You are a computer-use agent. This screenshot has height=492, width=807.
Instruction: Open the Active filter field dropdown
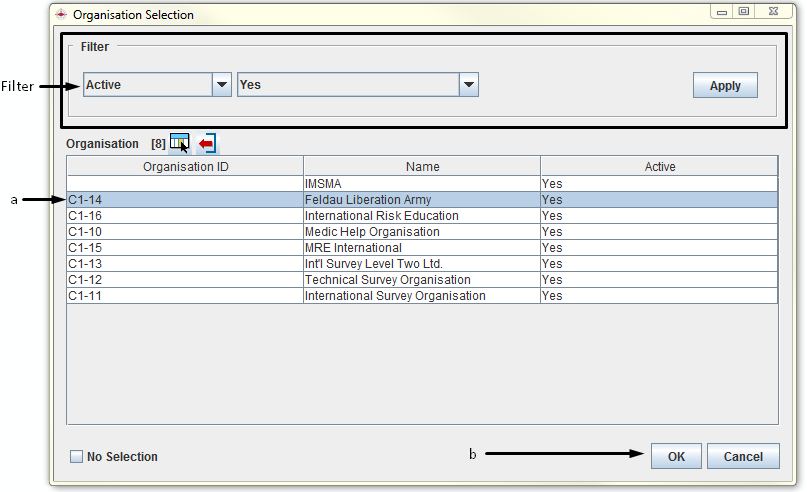(222, 85)
